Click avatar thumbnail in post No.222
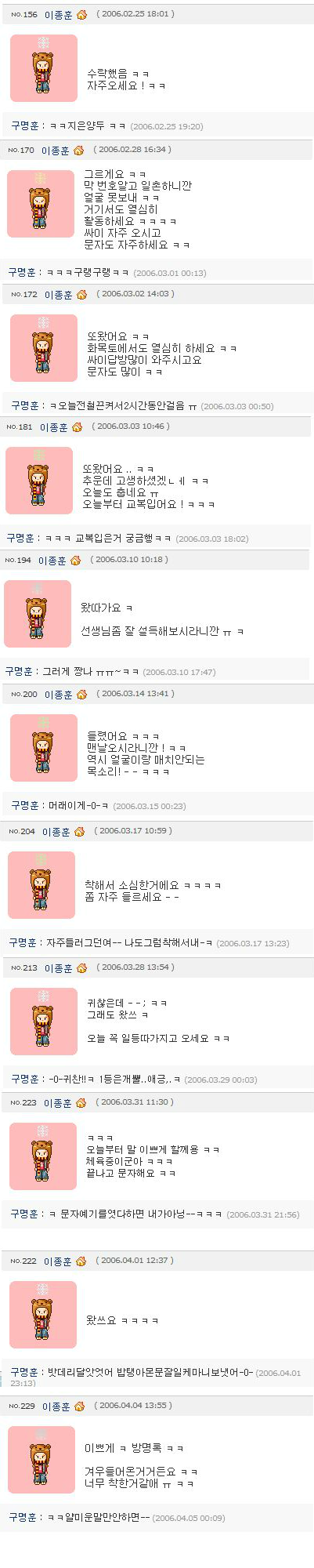This screenshot has height=1568, width=314. (43, 1315)
